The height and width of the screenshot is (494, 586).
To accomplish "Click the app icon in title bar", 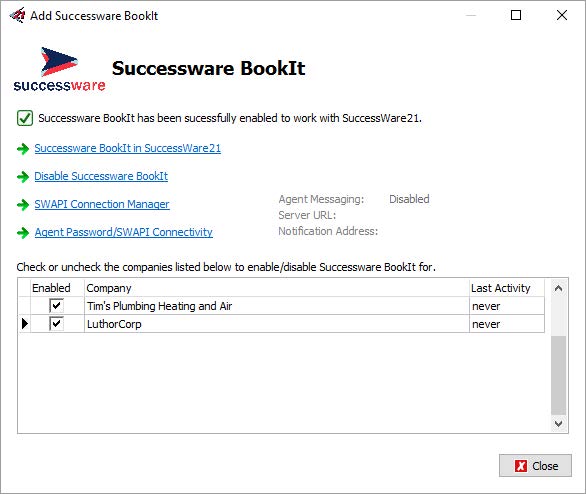I will [x=17, y=15].
